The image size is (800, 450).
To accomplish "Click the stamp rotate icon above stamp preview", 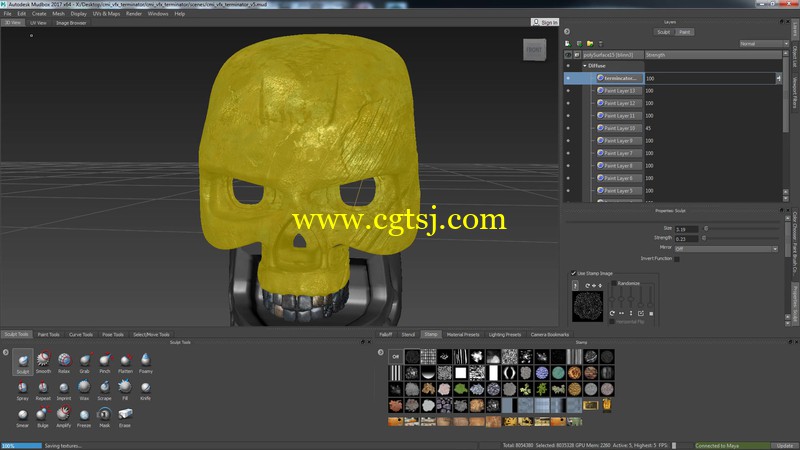I will [x=587, y=286].
